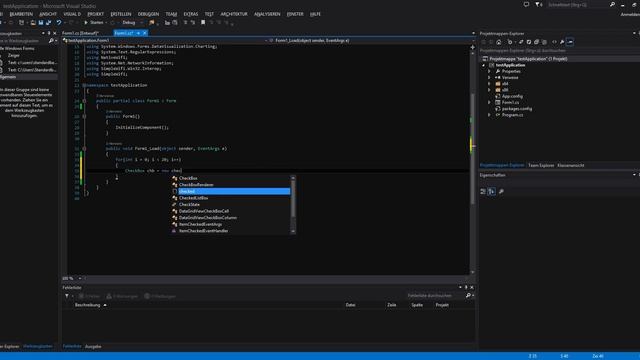Screen dimensions: 640x360
Task: Click the Fehlerliste search field
Action: pyautogui.click(x=436, y=296)
